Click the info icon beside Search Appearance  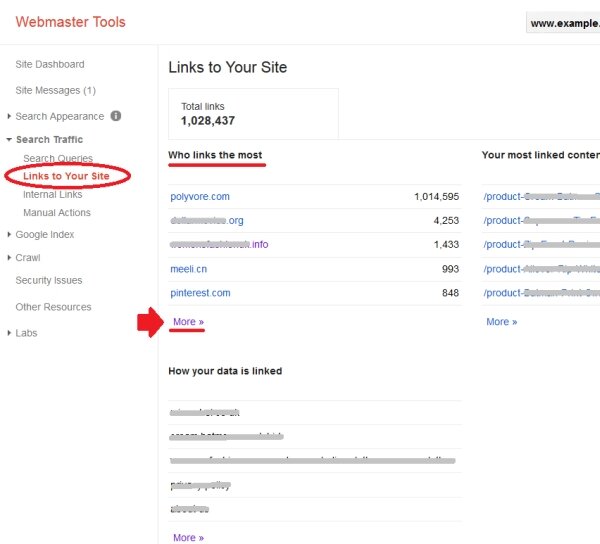tap(116, 116)
